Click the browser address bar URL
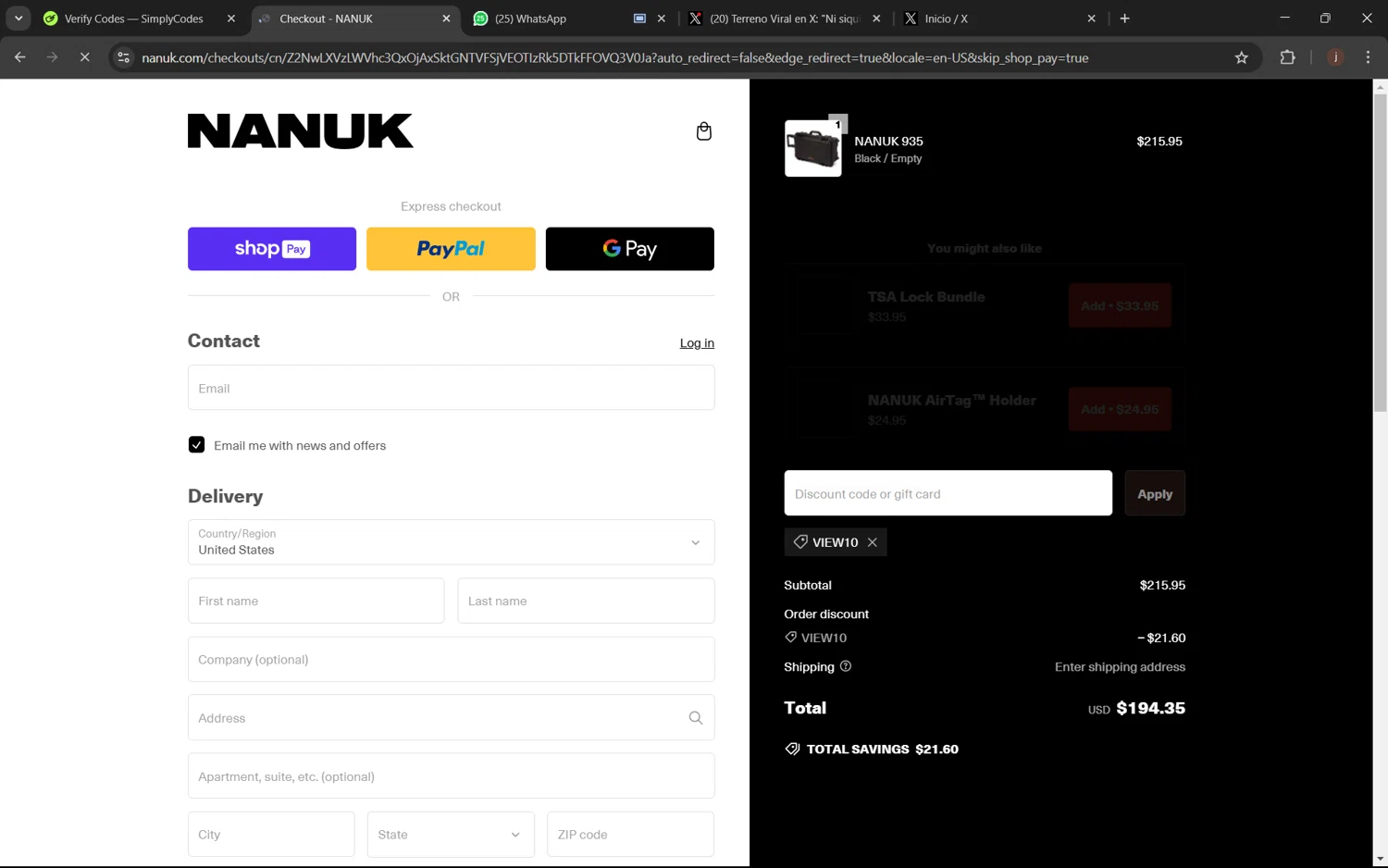1388x868 pixels. (x=615, y=57)
